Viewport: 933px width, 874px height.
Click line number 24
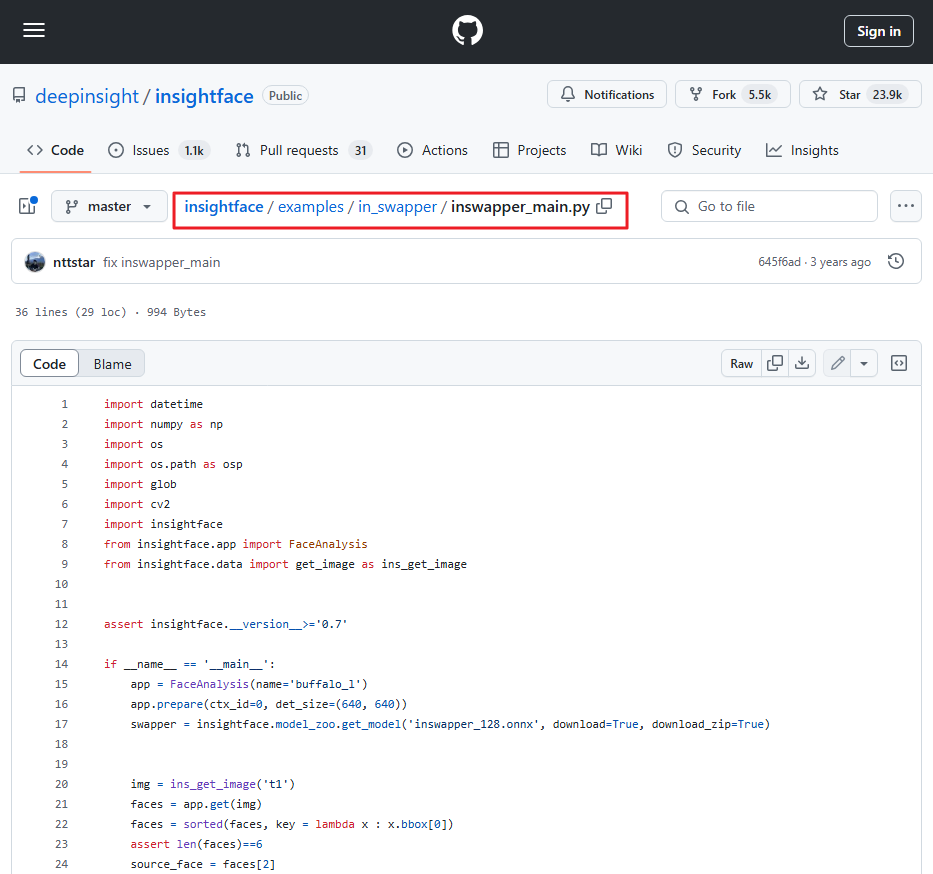click(x=61, y=864)
